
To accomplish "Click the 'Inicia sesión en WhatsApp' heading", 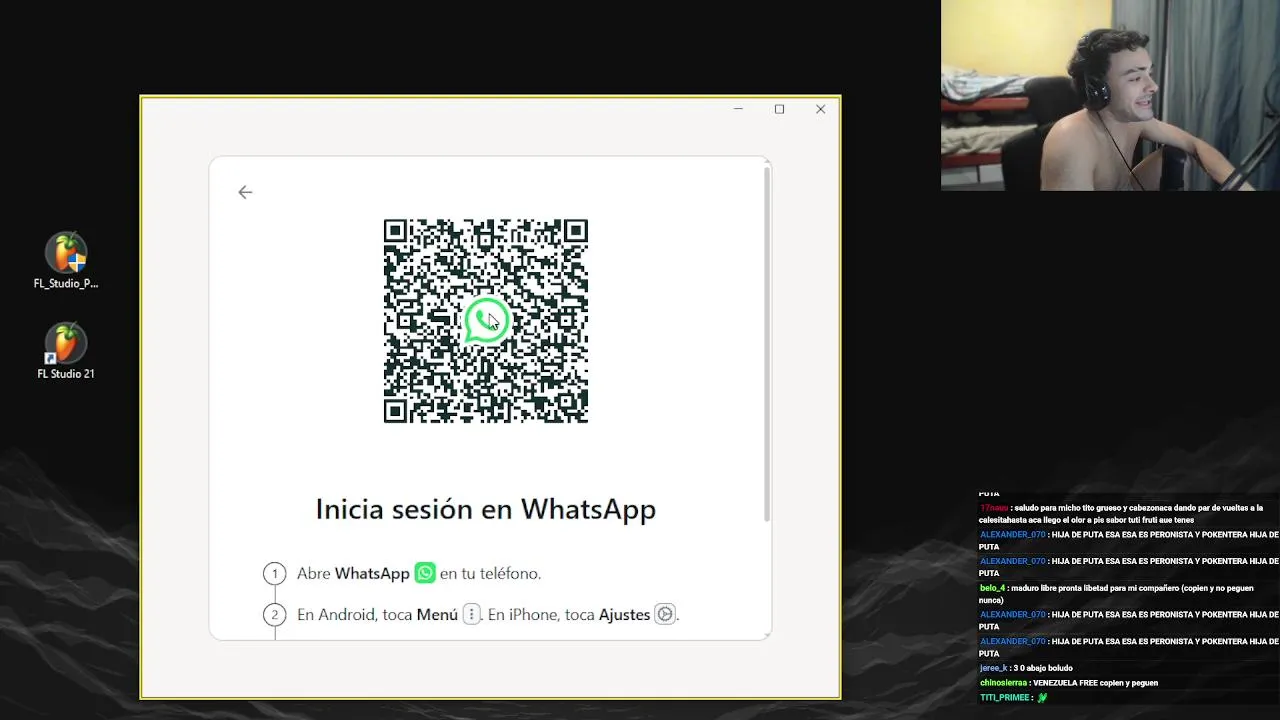I will 486,509.
